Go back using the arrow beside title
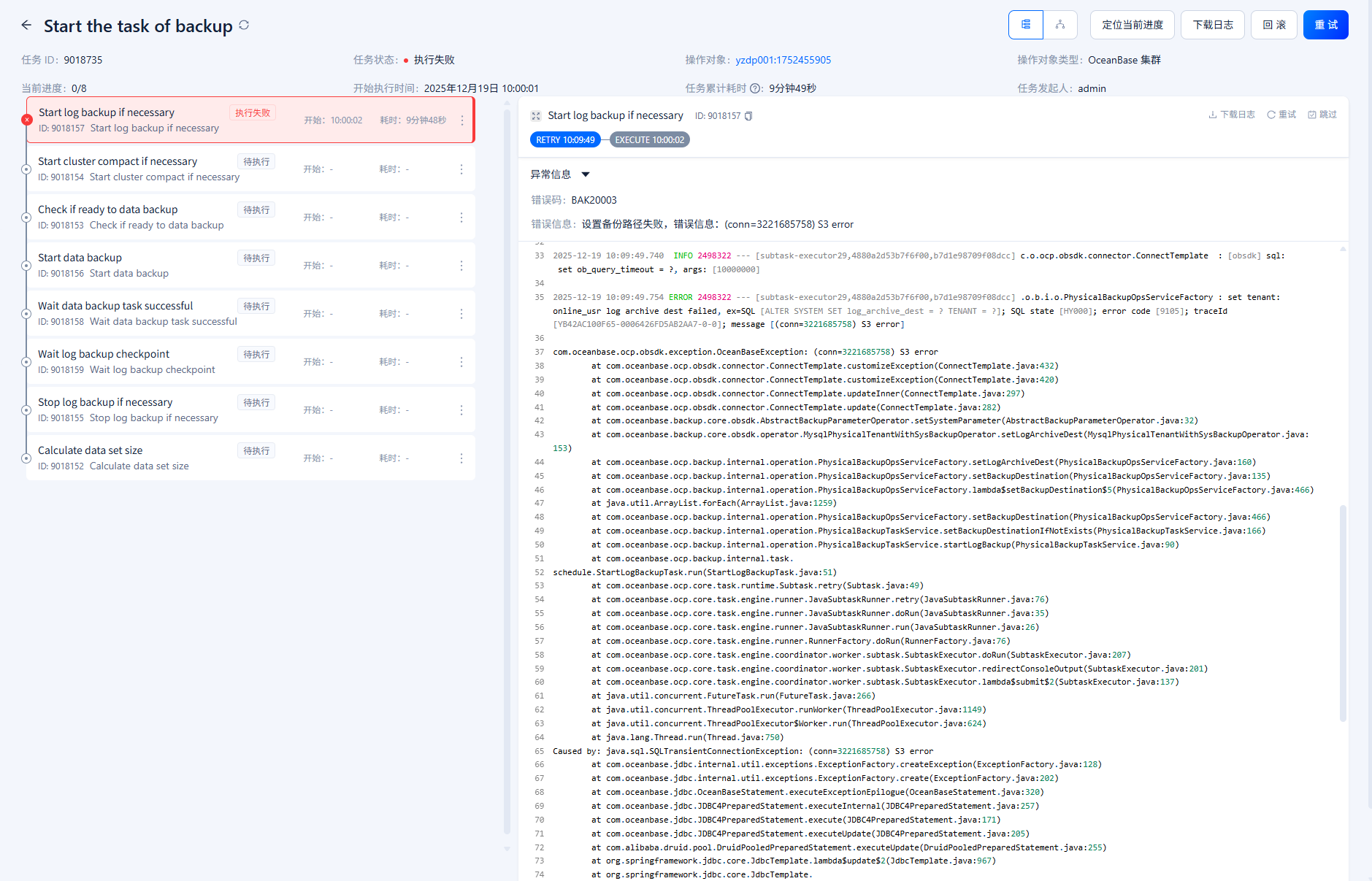Image resolution: width=1372 pixels, height=881 pixels. coord(27,26)
